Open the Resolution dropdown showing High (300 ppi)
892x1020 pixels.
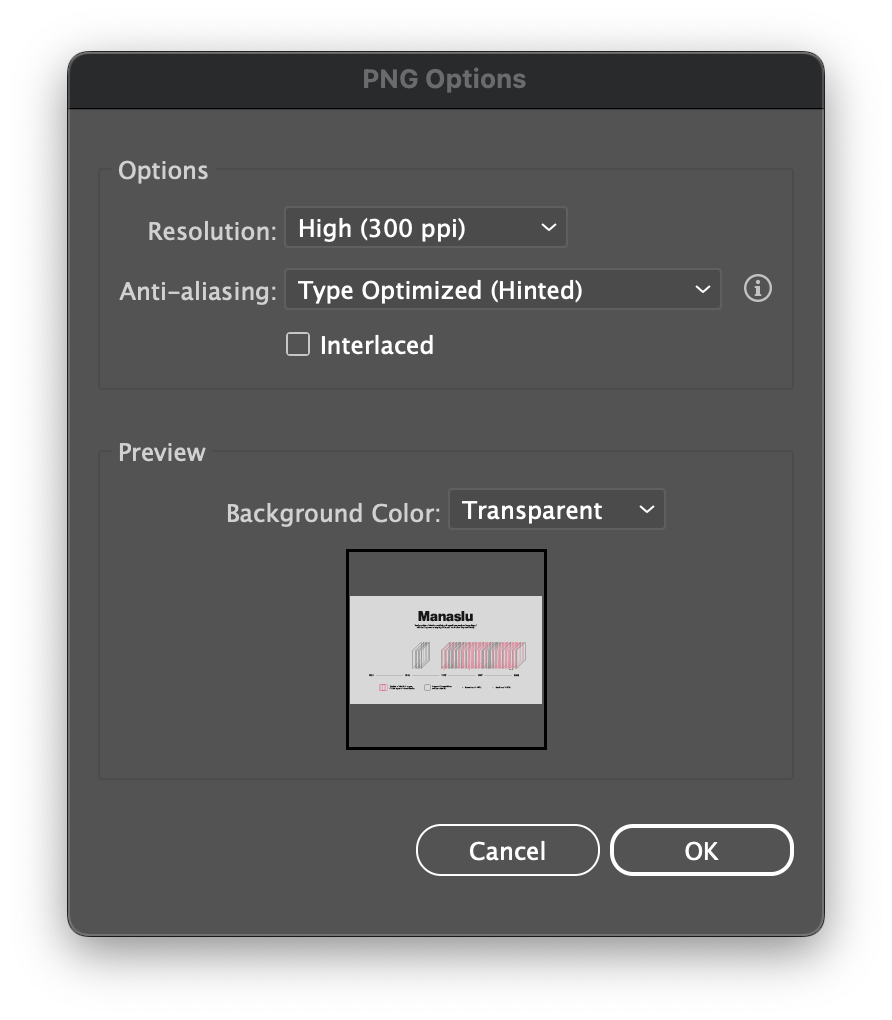[425, 228]
